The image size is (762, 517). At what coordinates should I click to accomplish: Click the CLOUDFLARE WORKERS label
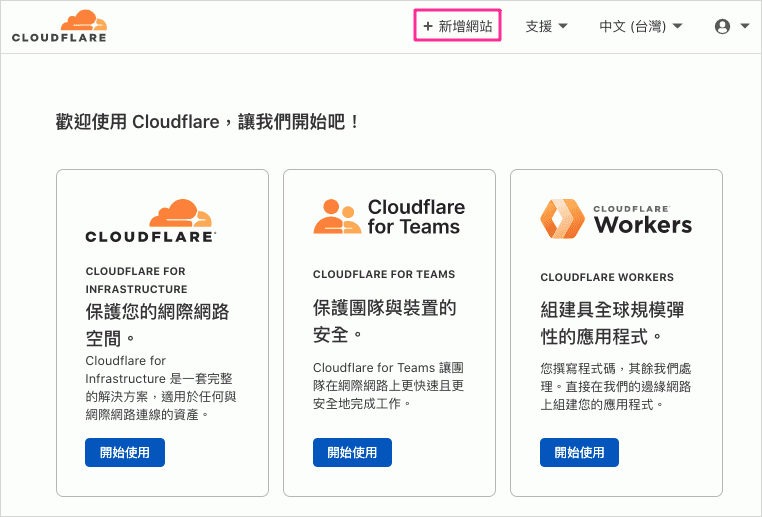(607, 277)
